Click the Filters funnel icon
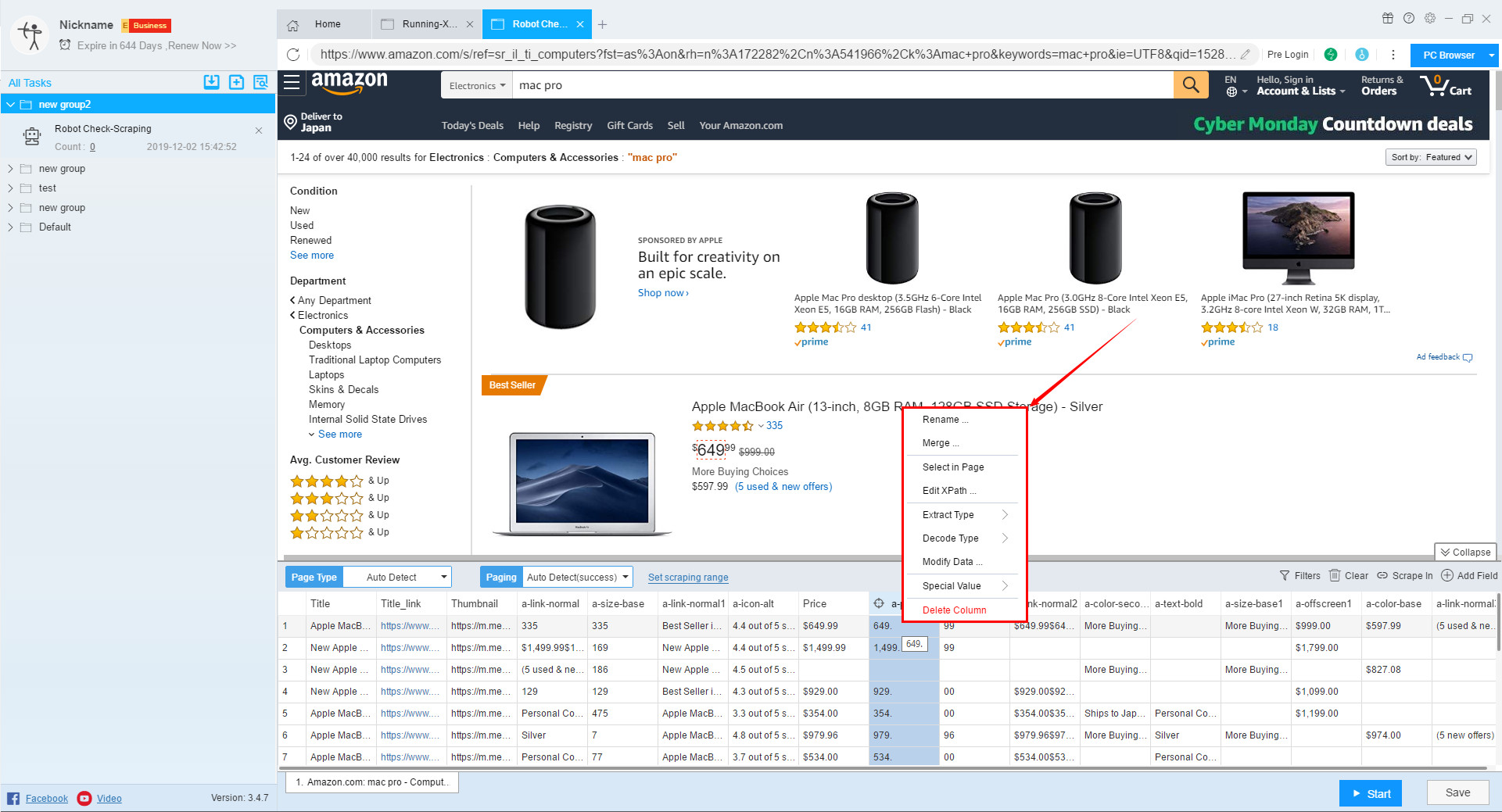1502x812 pixels. pos(1285,576)
